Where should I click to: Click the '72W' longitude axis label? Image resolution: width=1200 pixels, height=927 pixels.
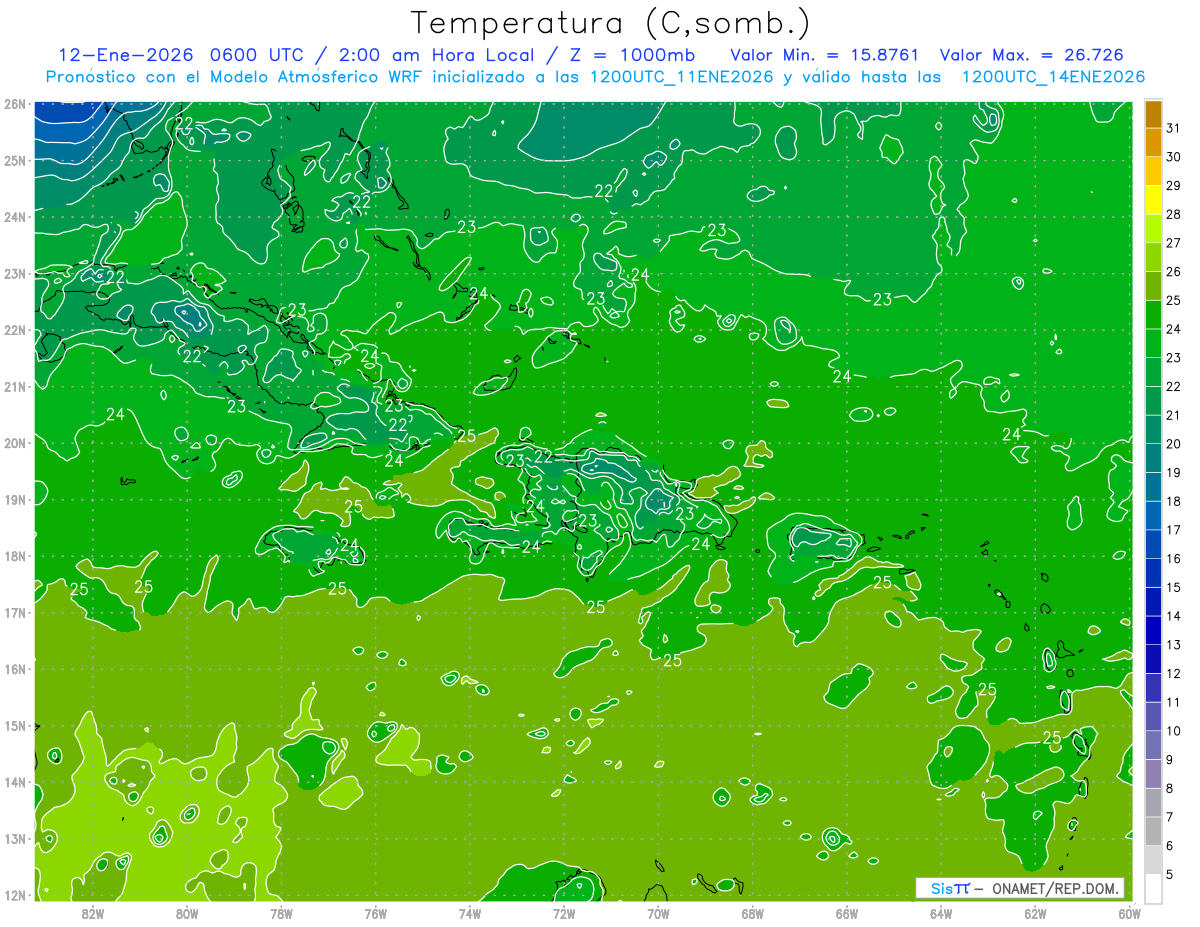click(564, 913)
